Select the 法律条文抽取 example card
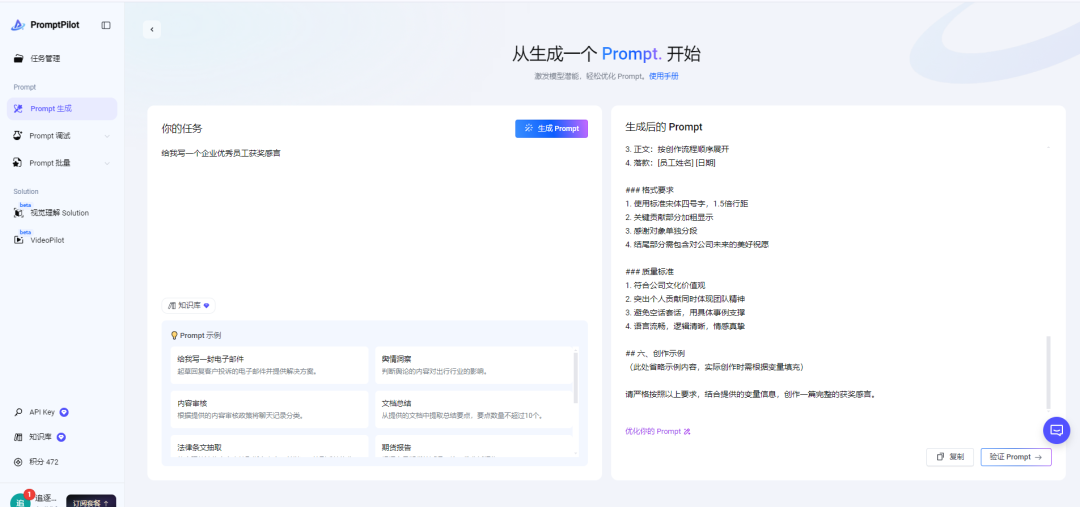The height and width of the screenshot is (507, 1080). click(269, 446)
